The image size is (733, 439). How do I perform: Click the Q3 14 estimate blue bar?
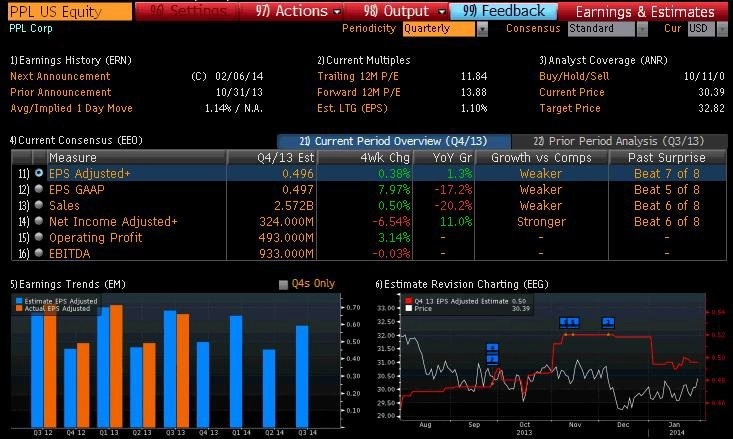302,376
